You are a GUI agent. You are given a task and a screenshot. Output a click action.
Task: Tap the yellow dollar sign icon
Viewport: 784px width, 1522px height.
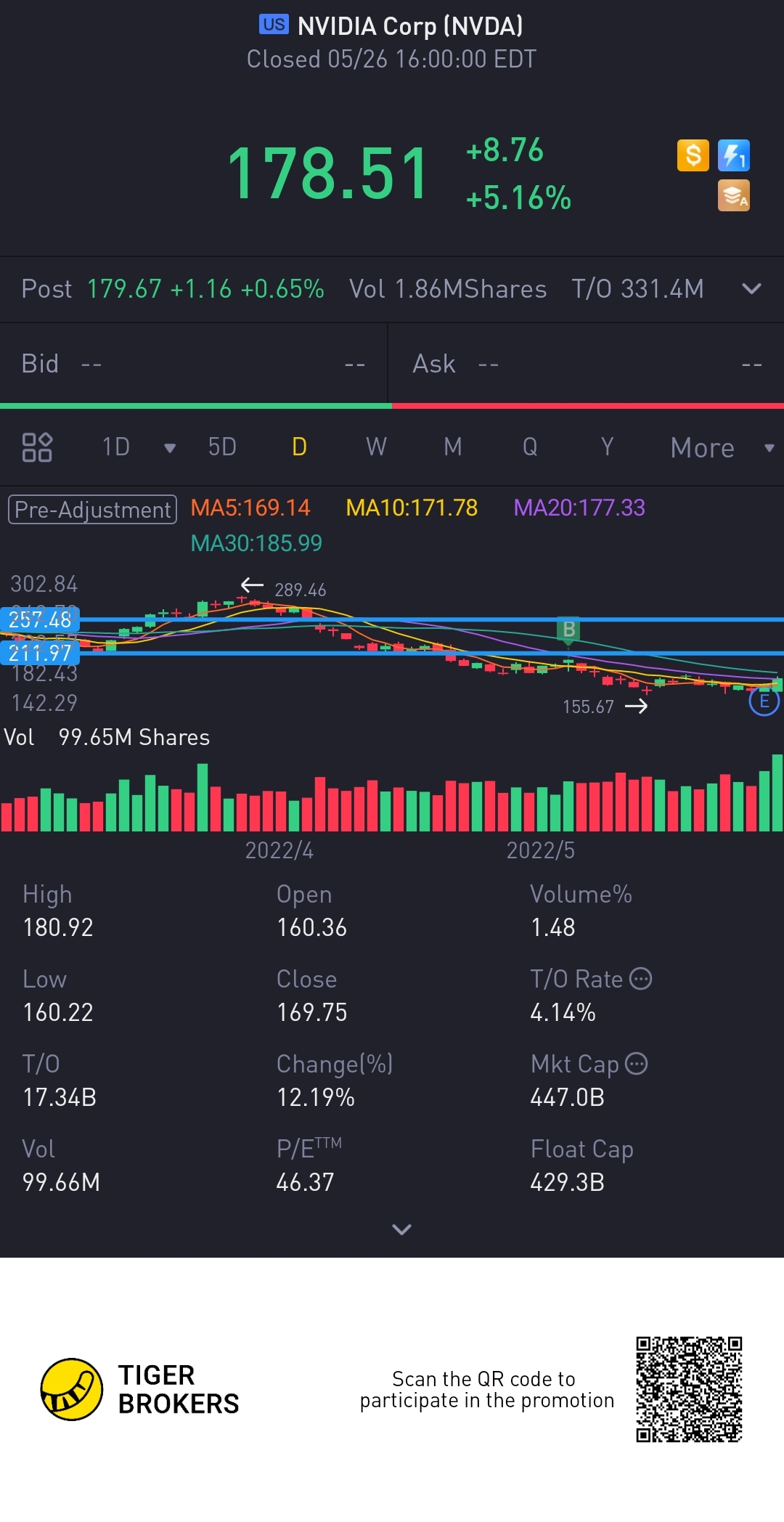click(693, 155)
